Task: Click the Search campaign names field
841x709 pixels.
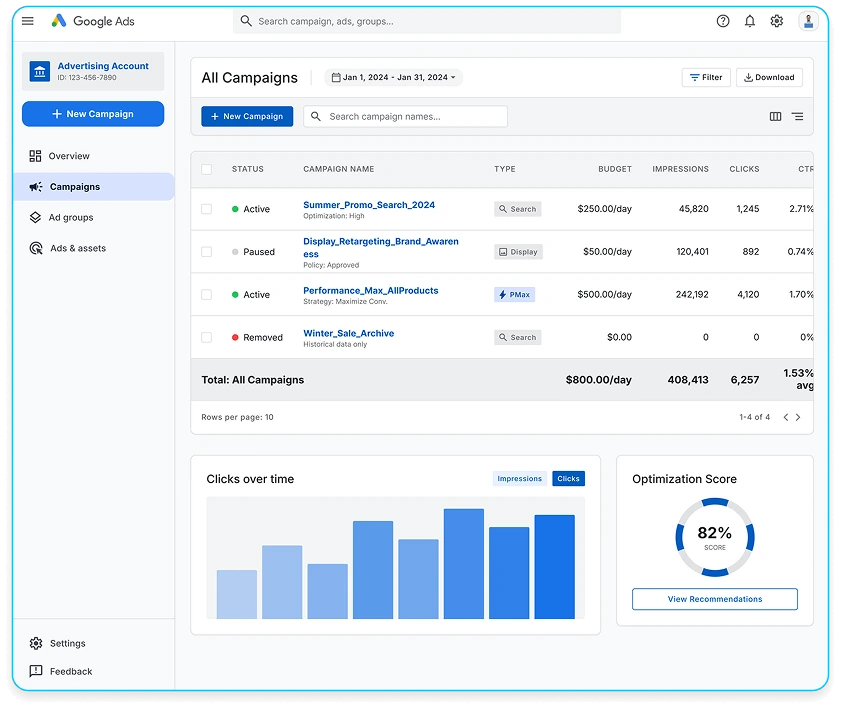Action: pyautogui.click(x=405, y=116)
